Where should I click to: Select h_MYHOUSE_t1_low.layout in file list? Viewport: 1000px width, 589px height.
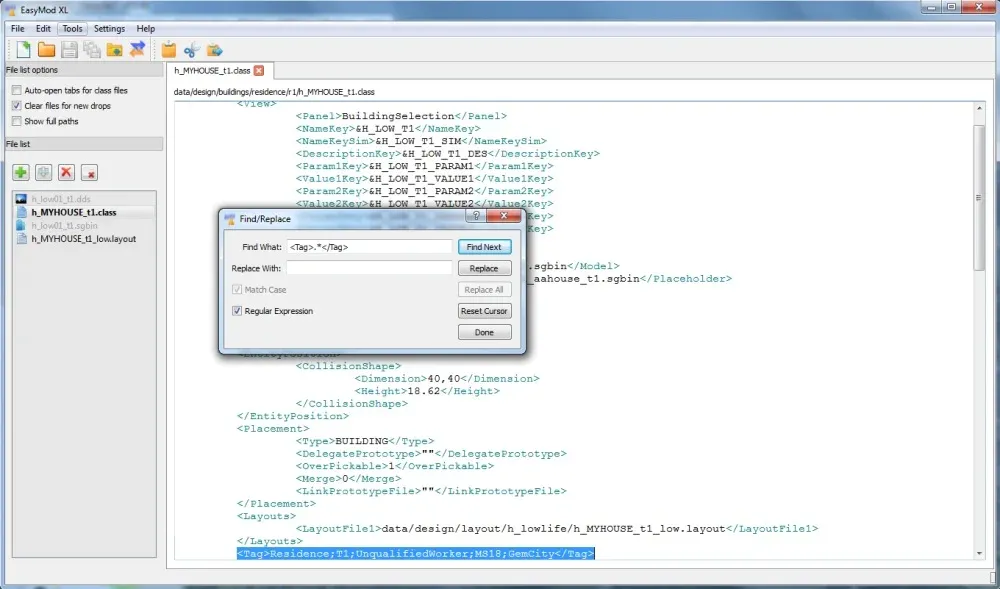[84, 239]
